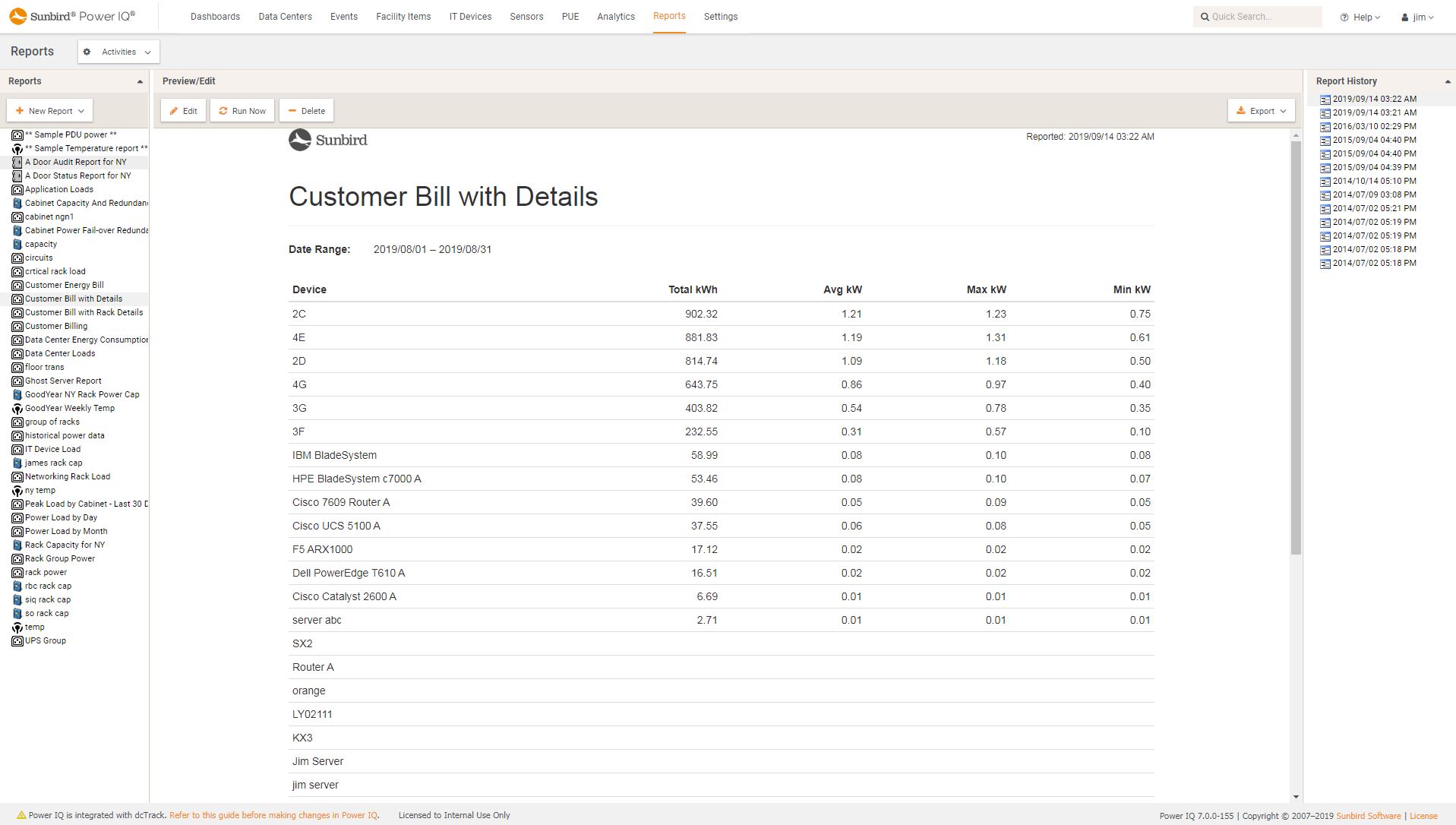Click the PDU power icon beside Sample PDU power
The height and width of the screenshot is (825, 1456).
click(x=18, y=134)
